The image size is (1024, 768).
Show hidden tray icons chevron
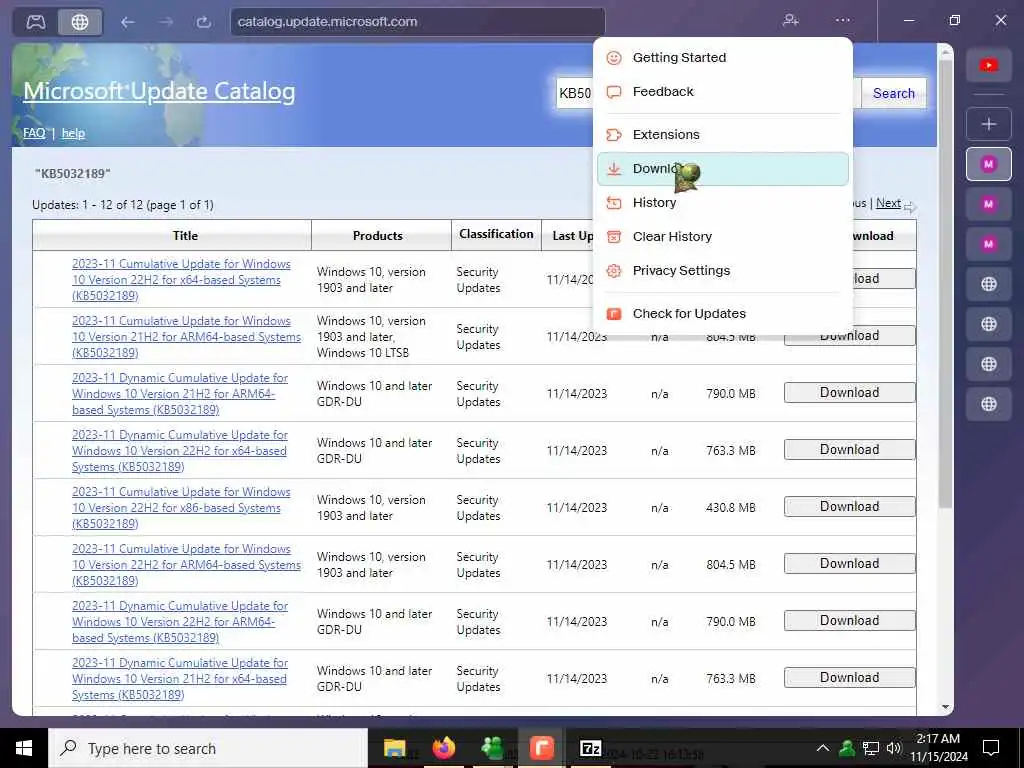click(823, 748)
